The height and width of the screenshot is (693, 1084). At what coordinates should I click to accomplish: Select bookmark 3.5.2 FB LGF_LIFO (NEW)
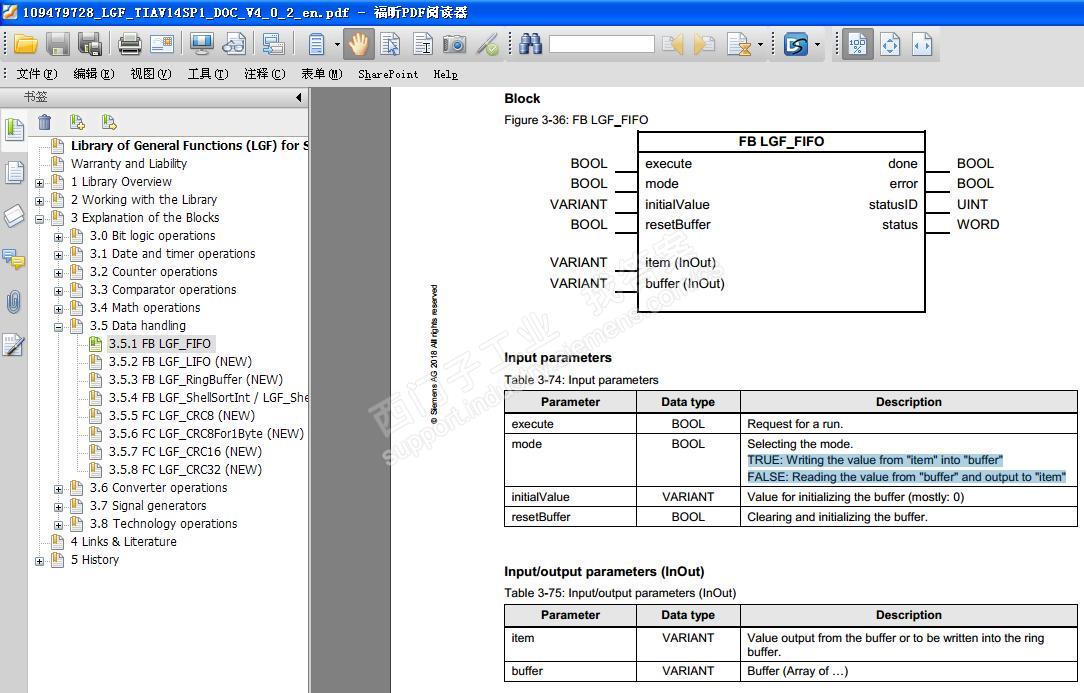point(180,362)
